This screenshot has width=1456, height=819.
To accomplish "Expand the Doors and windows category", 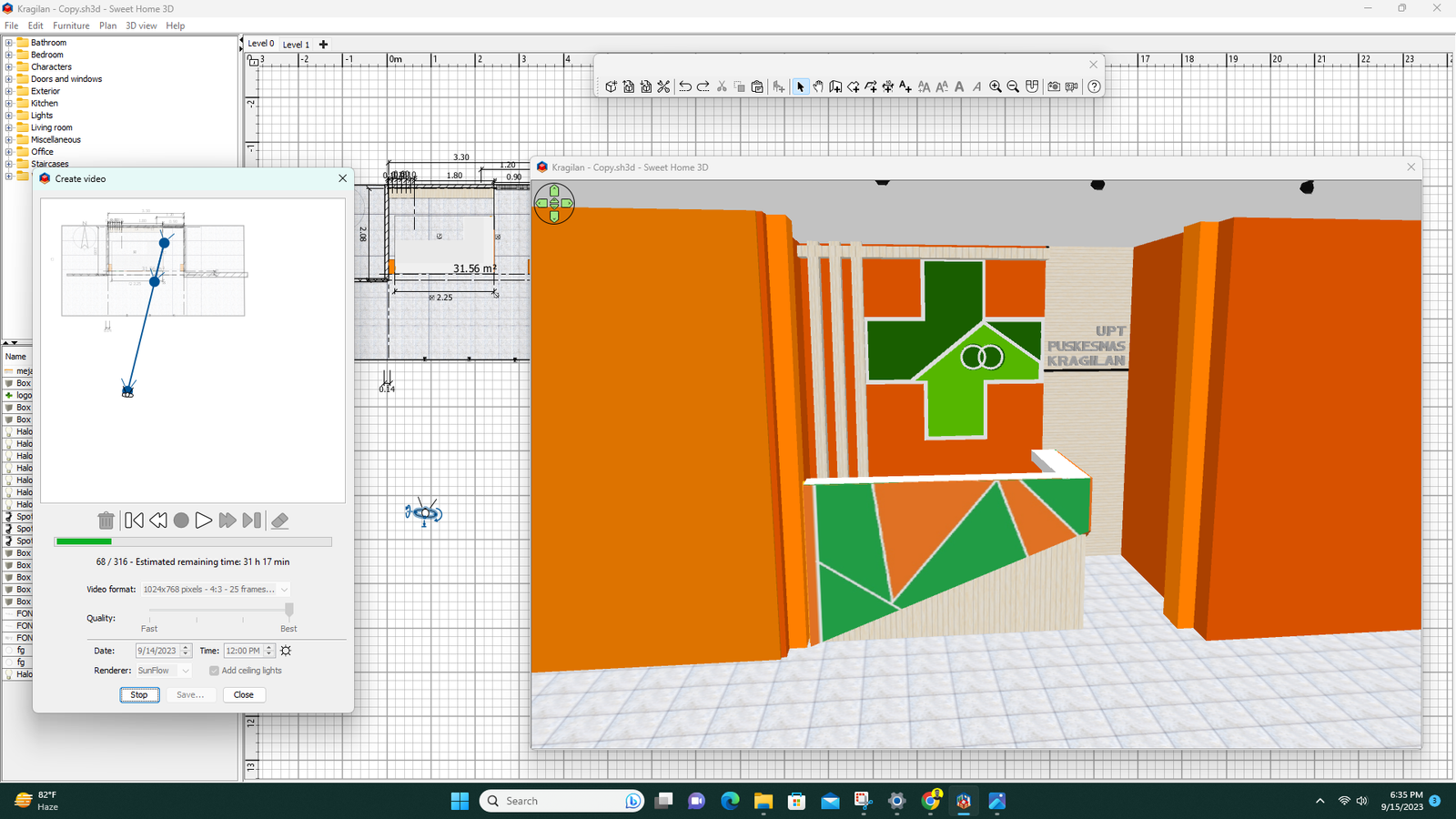I will [x=9, y=79].
